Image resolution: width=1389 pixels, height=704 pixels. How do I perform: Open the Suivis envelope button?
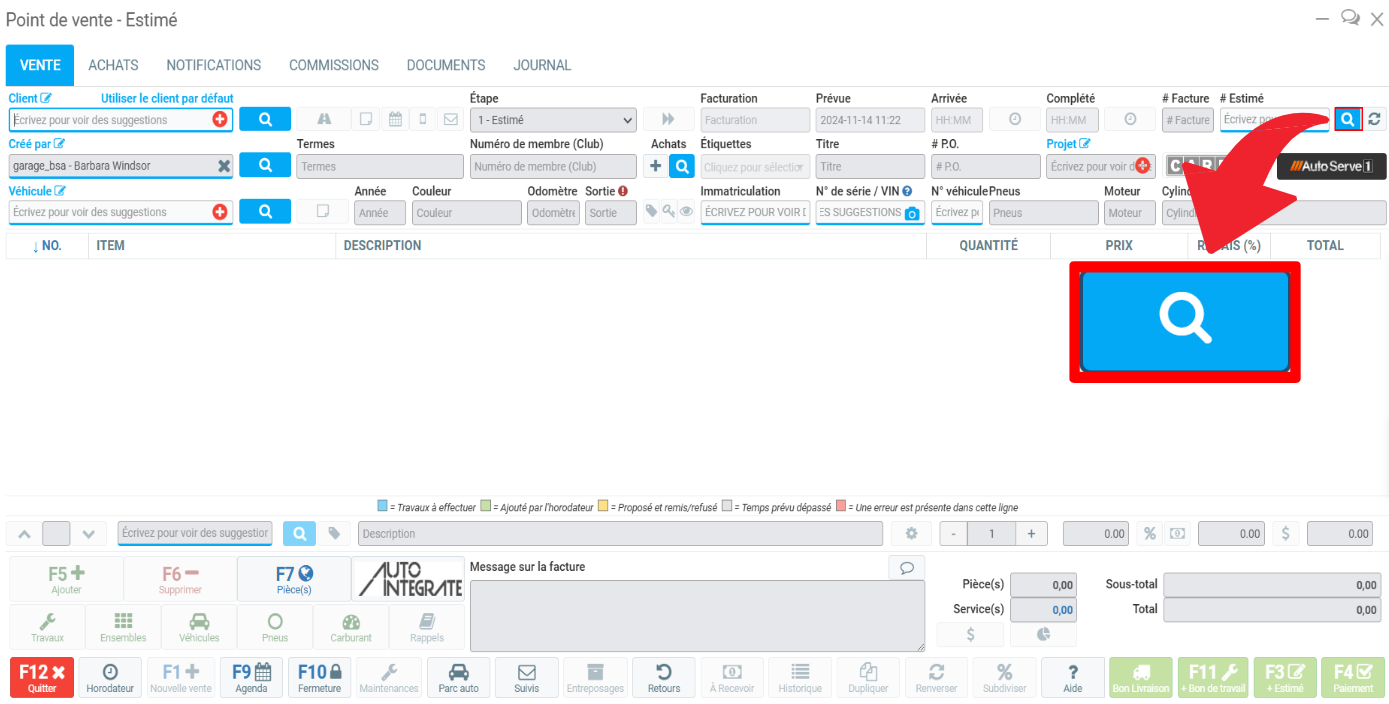pyautogui.click(x=526, y=677)
